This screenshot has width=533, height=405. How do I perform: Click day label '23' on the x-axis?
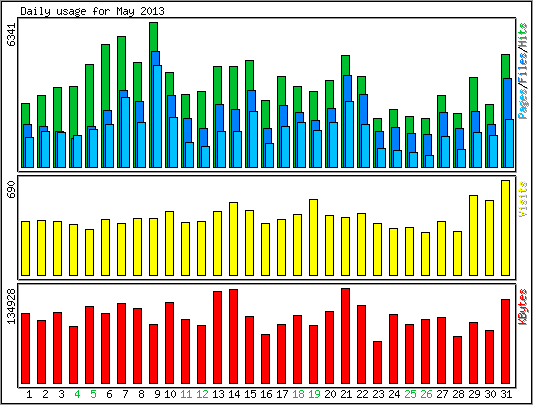pyautogui.click(x=378, y=394)
